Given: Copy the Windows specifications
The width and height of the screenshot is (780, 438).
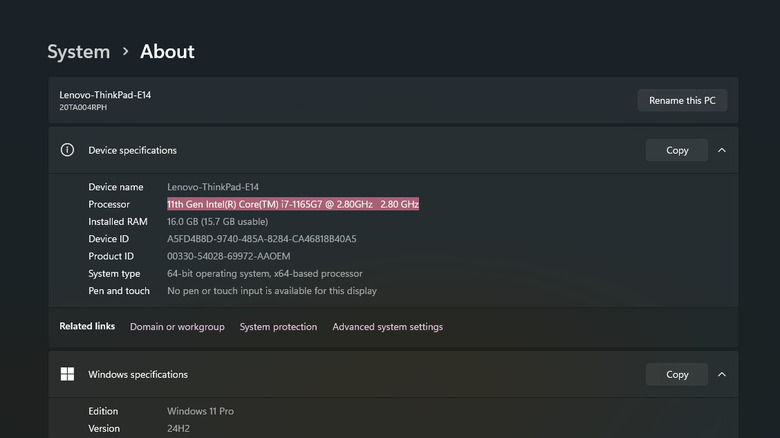Looking at the screenshot, I should (x=677, y=374).
